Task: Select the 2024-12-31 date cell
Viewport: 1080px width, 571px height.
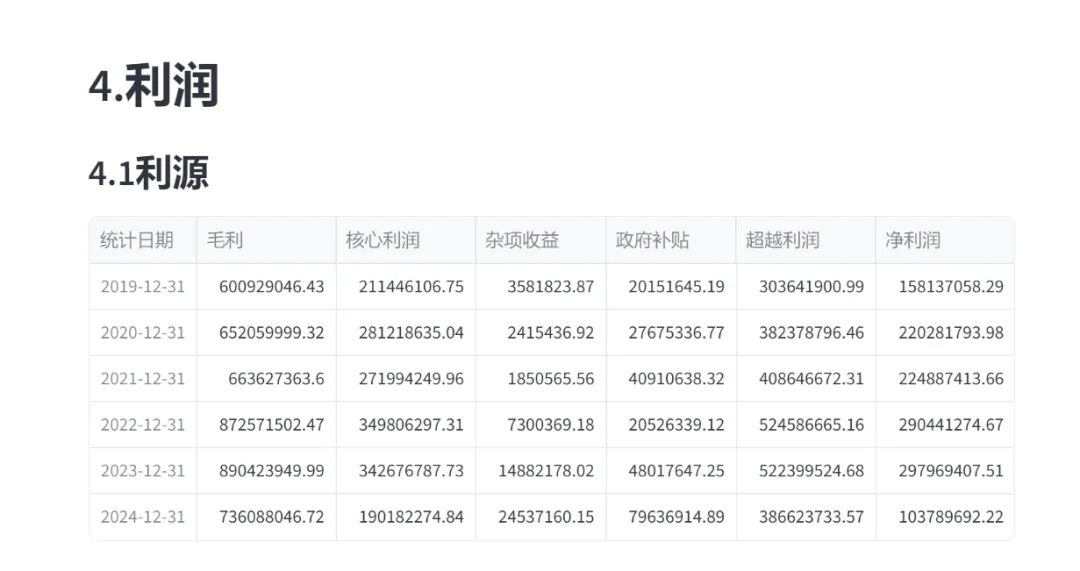Action: click(x=143, y=517)
